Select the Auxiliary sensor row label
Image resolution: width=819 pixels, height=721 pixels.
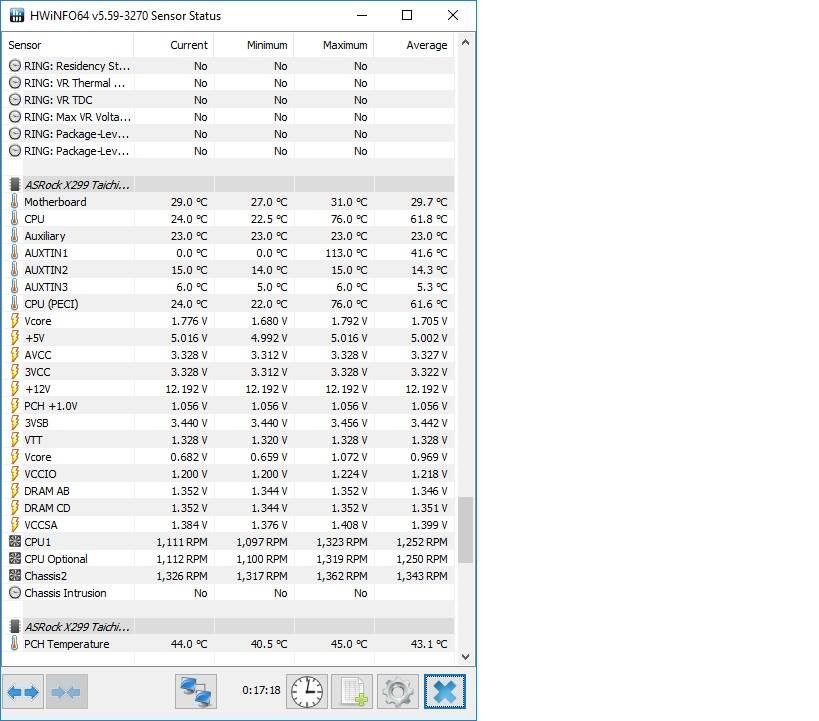coord(45,236)
